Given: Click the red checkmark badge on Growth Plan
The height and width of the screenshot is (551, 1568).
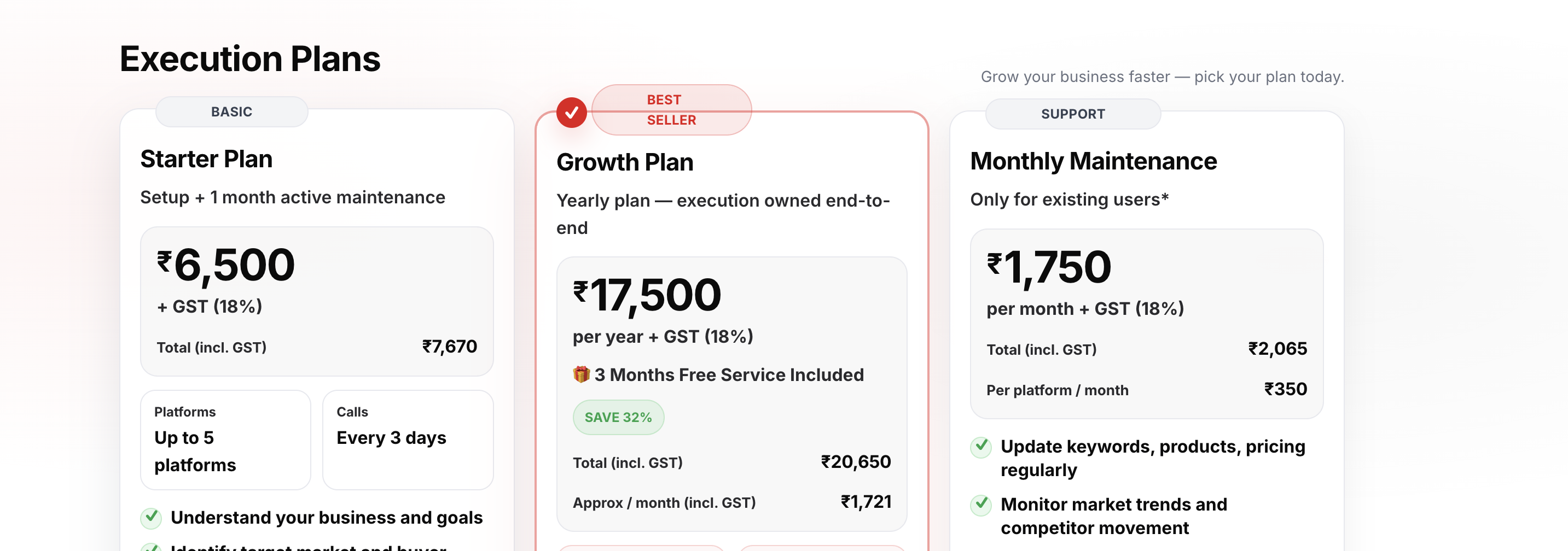Looking at the screenshot, I should pyautogui.click(x=571, y=113).
